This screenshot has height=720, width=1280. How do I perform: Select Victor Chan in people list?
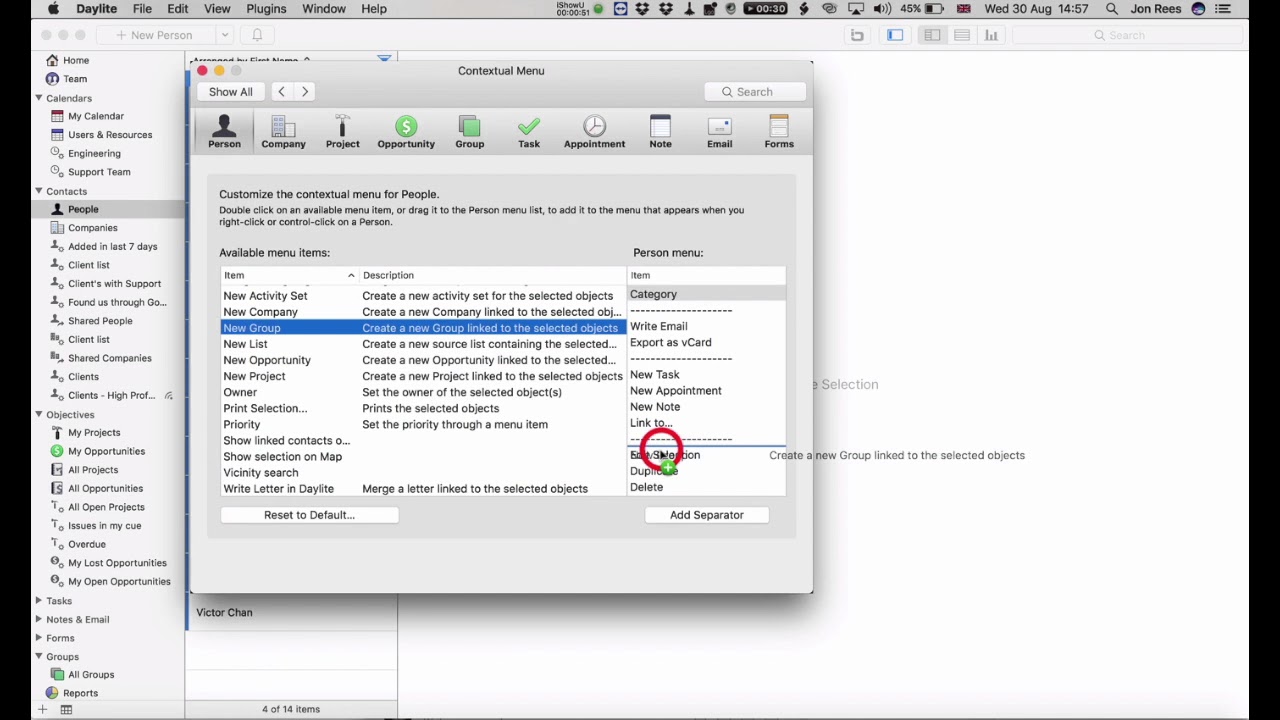pos(292,612)
